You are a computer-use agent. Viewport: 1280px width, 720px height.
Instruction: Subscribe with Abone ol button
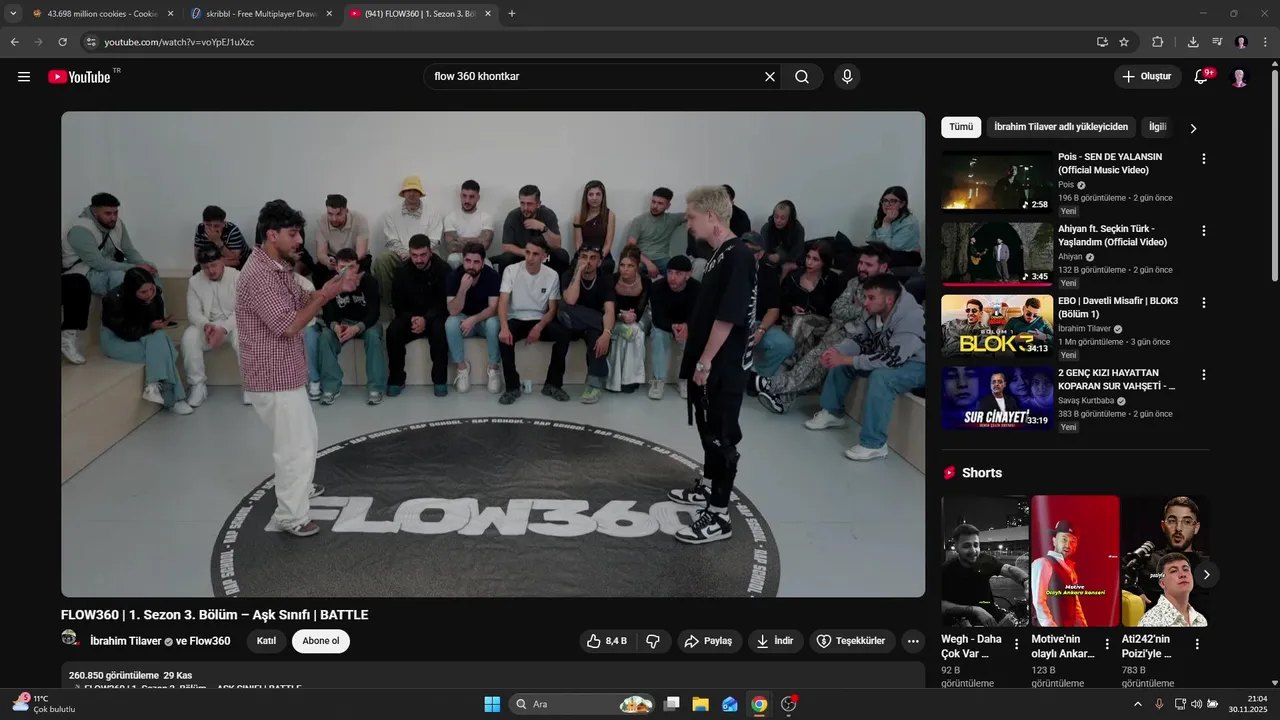tap(321, 641)
